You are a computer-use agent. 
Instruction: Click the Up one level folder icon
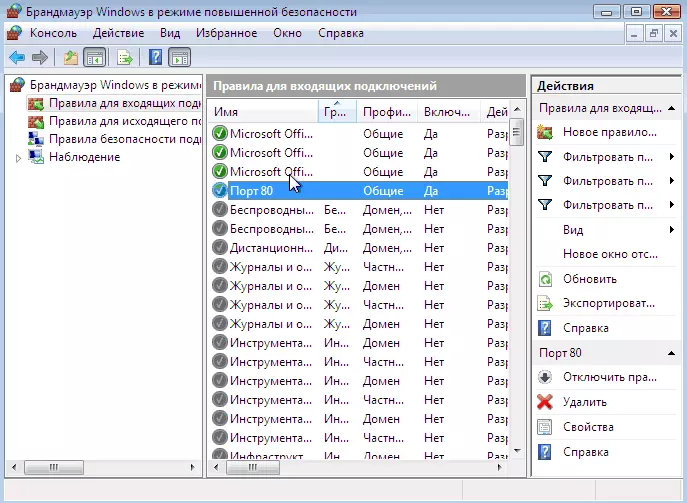(x=70, y=57)
